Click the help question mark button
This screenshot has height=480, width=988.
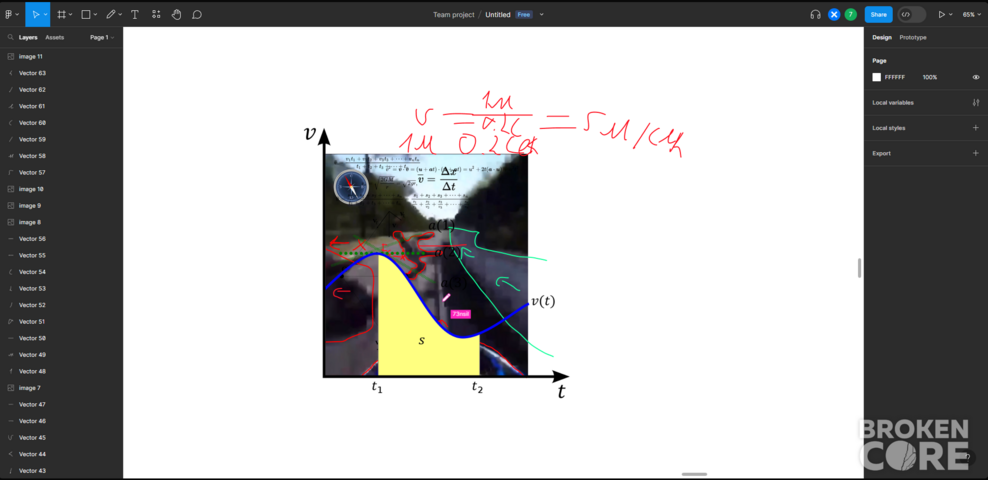(967, 457)
